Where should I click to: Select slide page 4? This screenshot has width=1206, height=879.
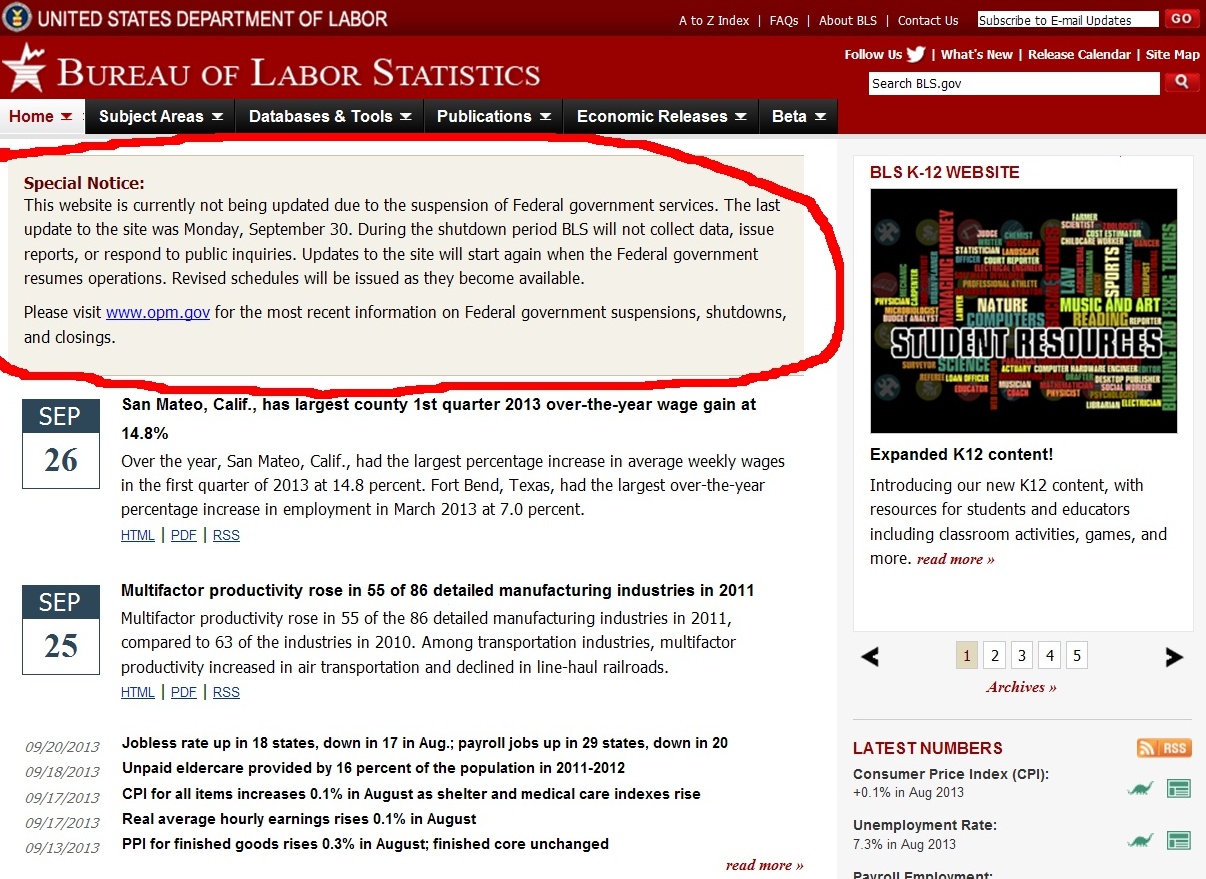pyautogui.click(x=1049, y=656)
